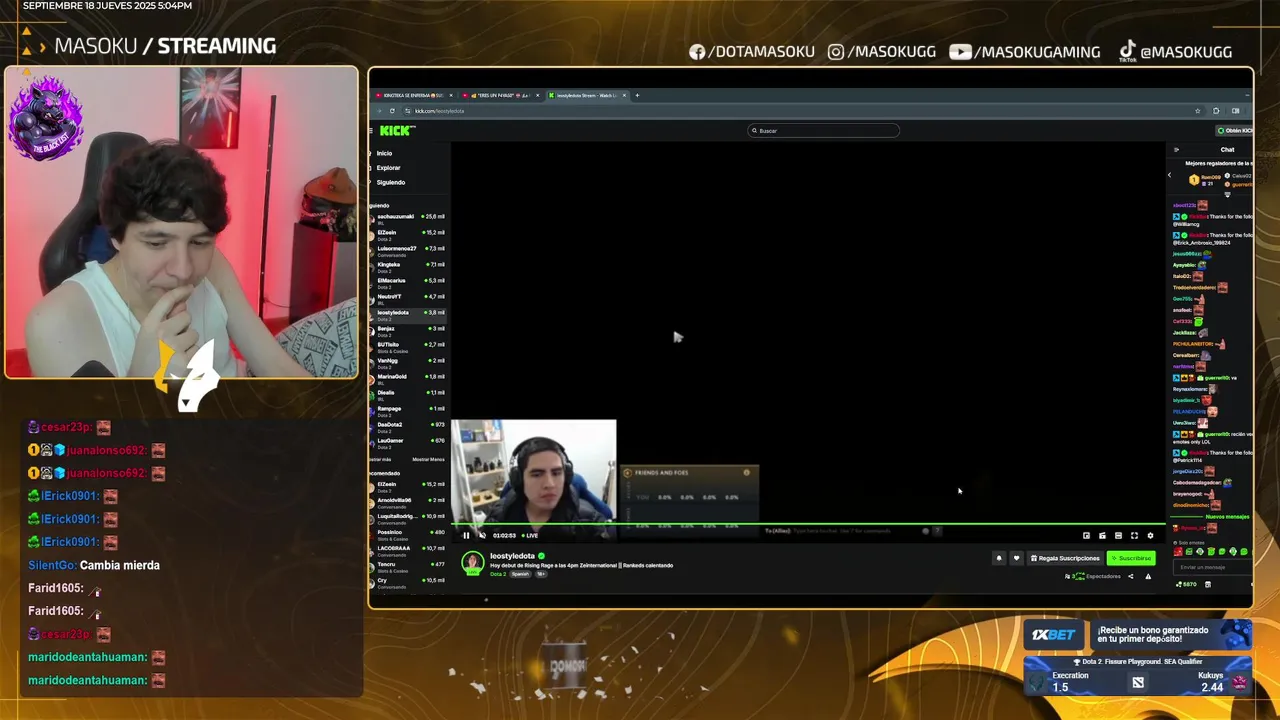Click @MASOKUGG TikTok label in overlay
The width and height of the screenshot is (1280, 720).
pyautogui.click(x=1175, y=52)
